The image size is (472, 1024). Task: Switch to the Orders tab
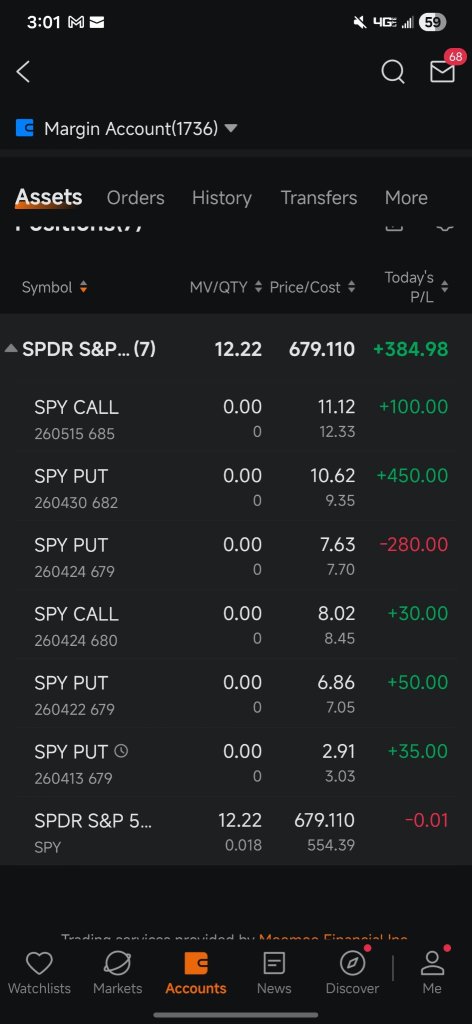(136, 198)
